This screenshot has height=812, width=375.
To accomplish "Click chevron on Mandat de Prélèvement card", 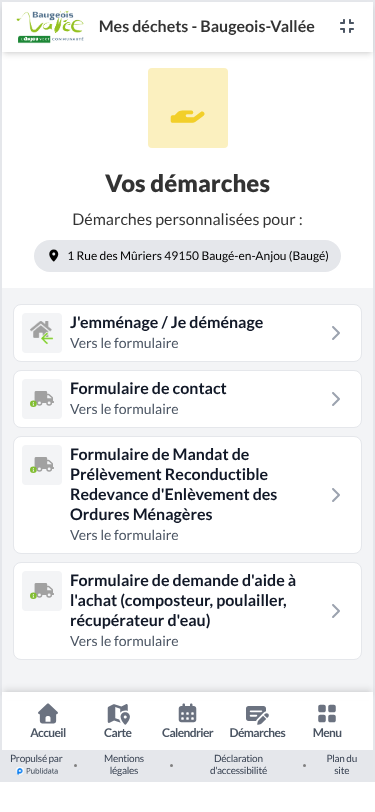I will click(336, 495).
